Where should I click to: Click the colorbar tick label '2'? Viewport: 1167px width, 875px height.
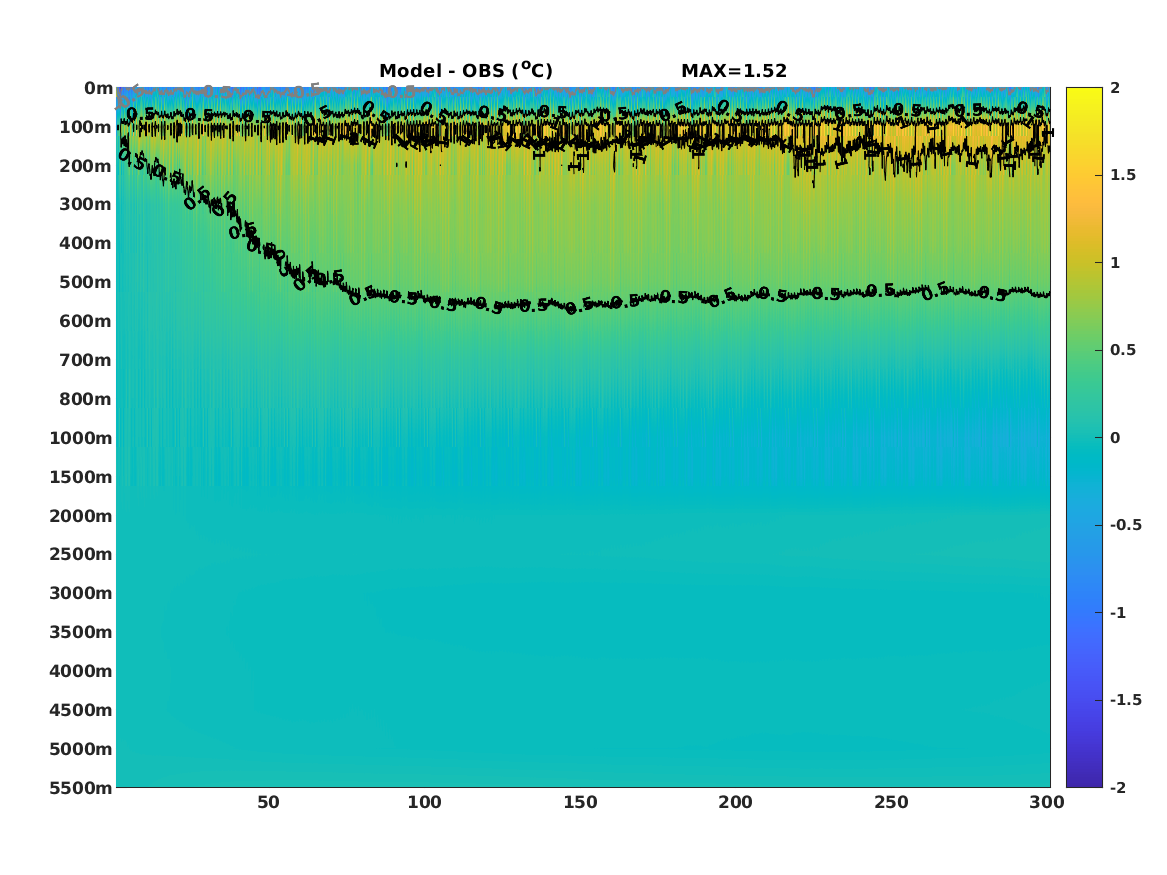1115,88
